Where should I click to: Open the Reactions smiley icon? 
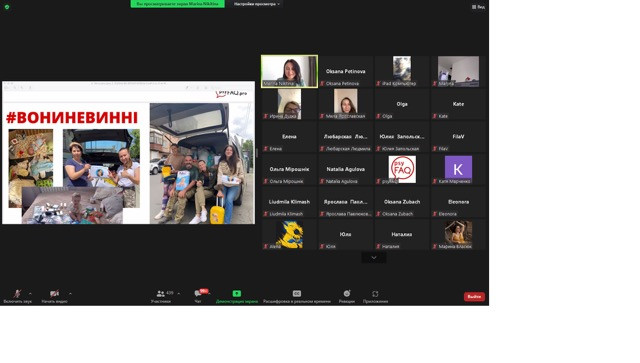(347, 294)
